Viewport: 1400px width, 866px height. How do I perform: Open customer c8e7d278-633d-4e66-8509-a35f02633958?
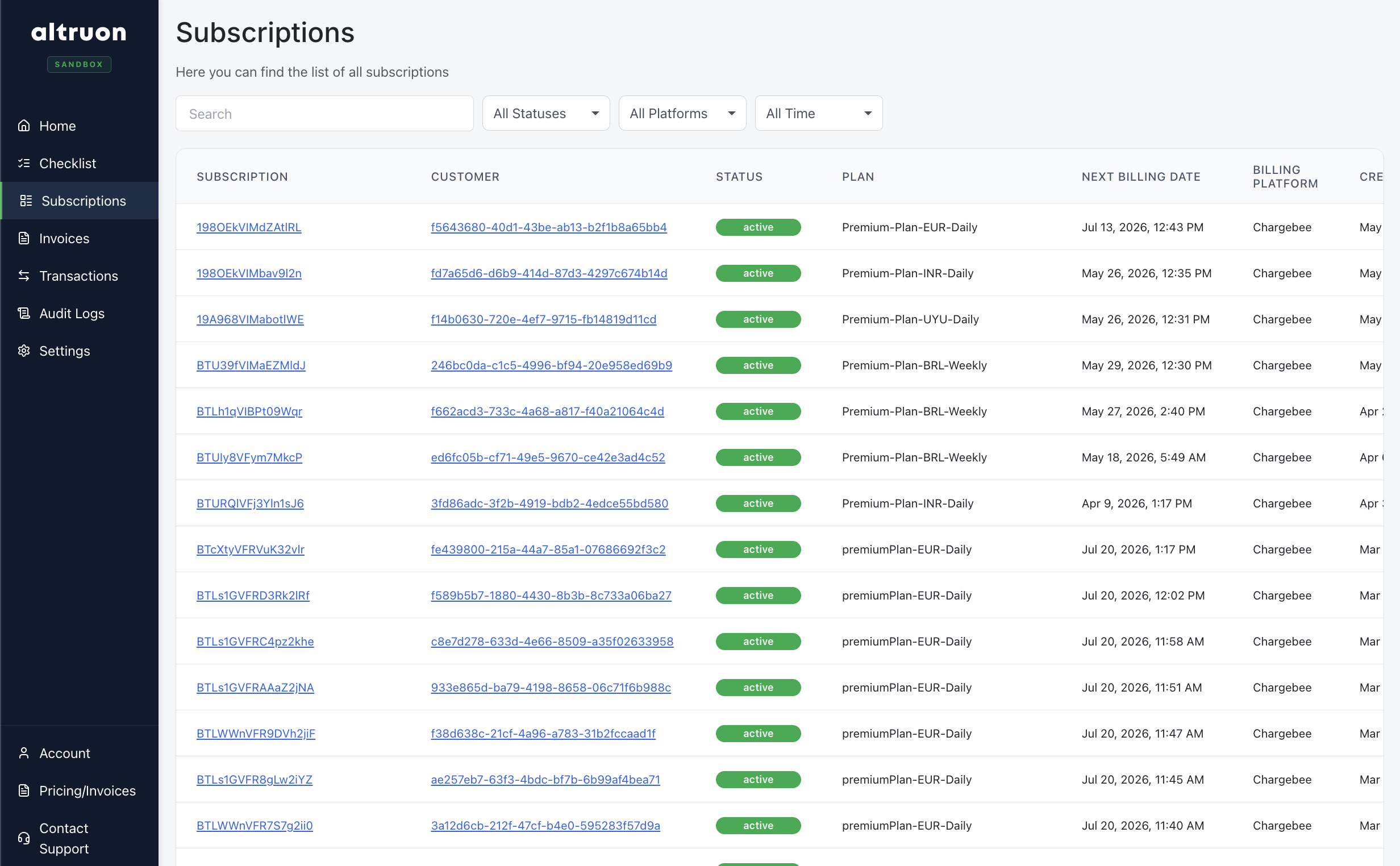pos(552,642)
